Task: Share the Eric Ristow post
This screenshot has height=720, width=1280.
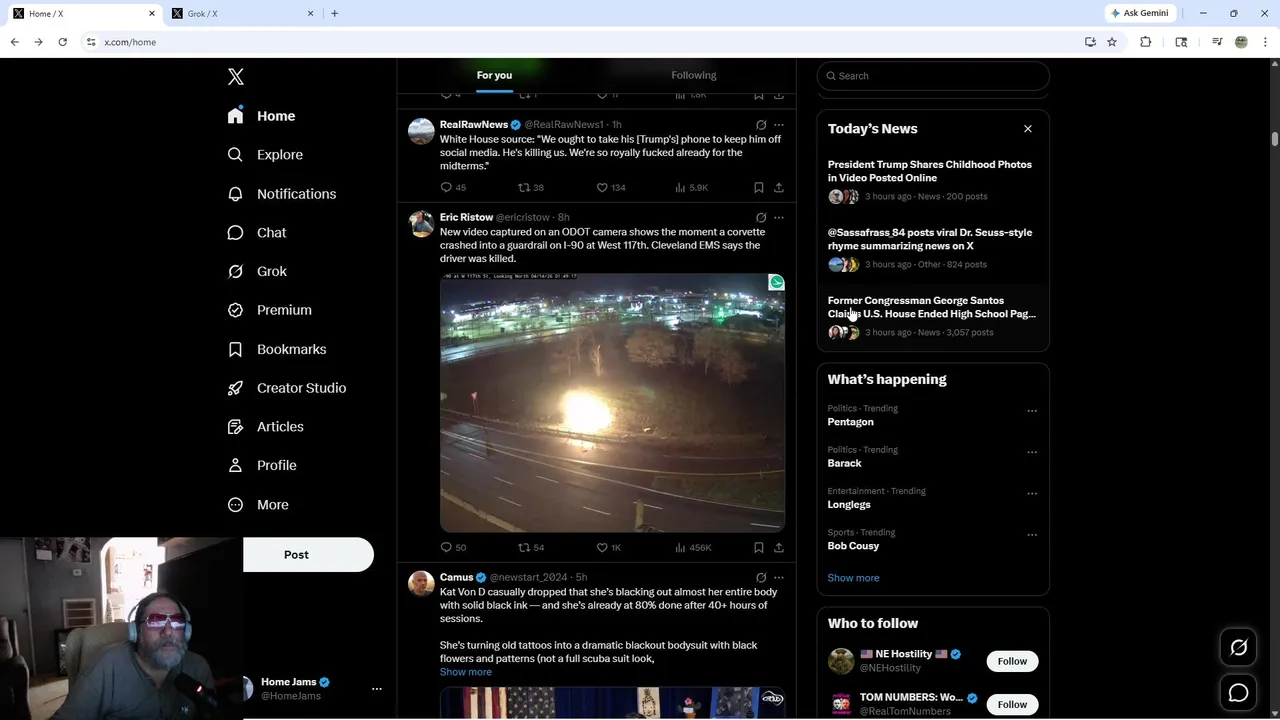Action: point(779,547)
